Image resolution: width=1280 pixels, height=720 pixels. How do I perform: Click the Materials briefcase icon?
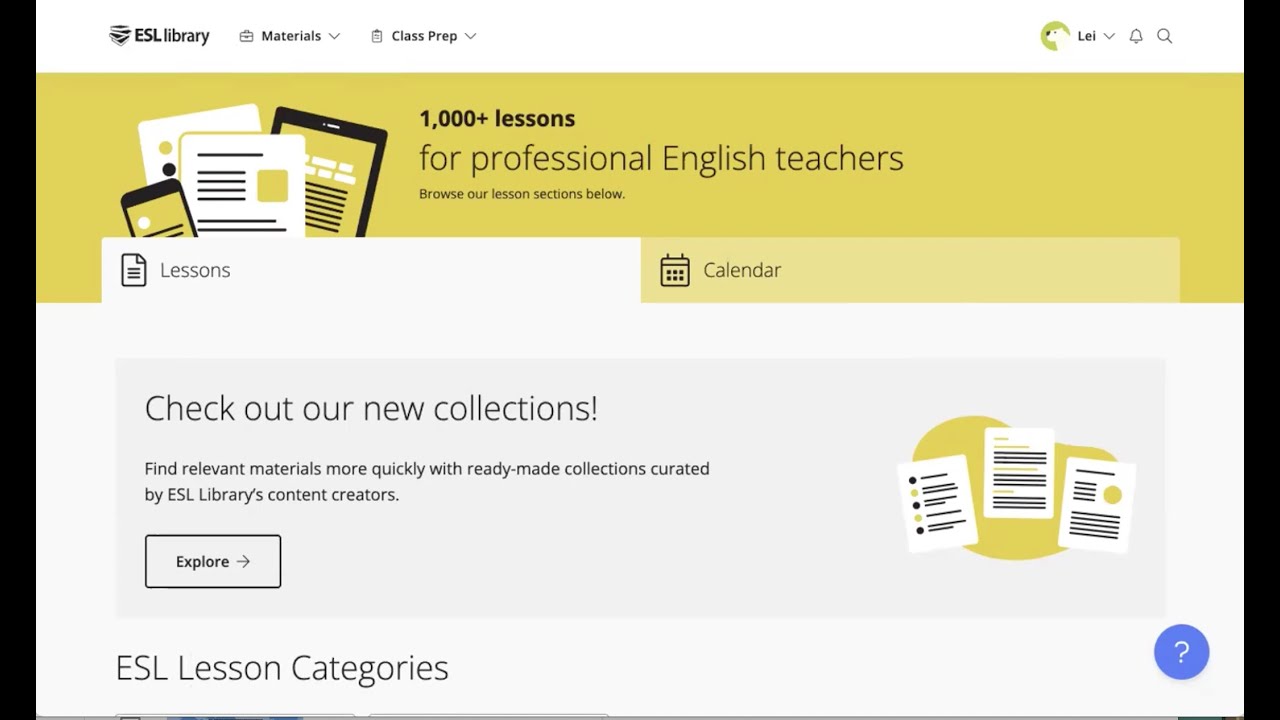point(246,36)
